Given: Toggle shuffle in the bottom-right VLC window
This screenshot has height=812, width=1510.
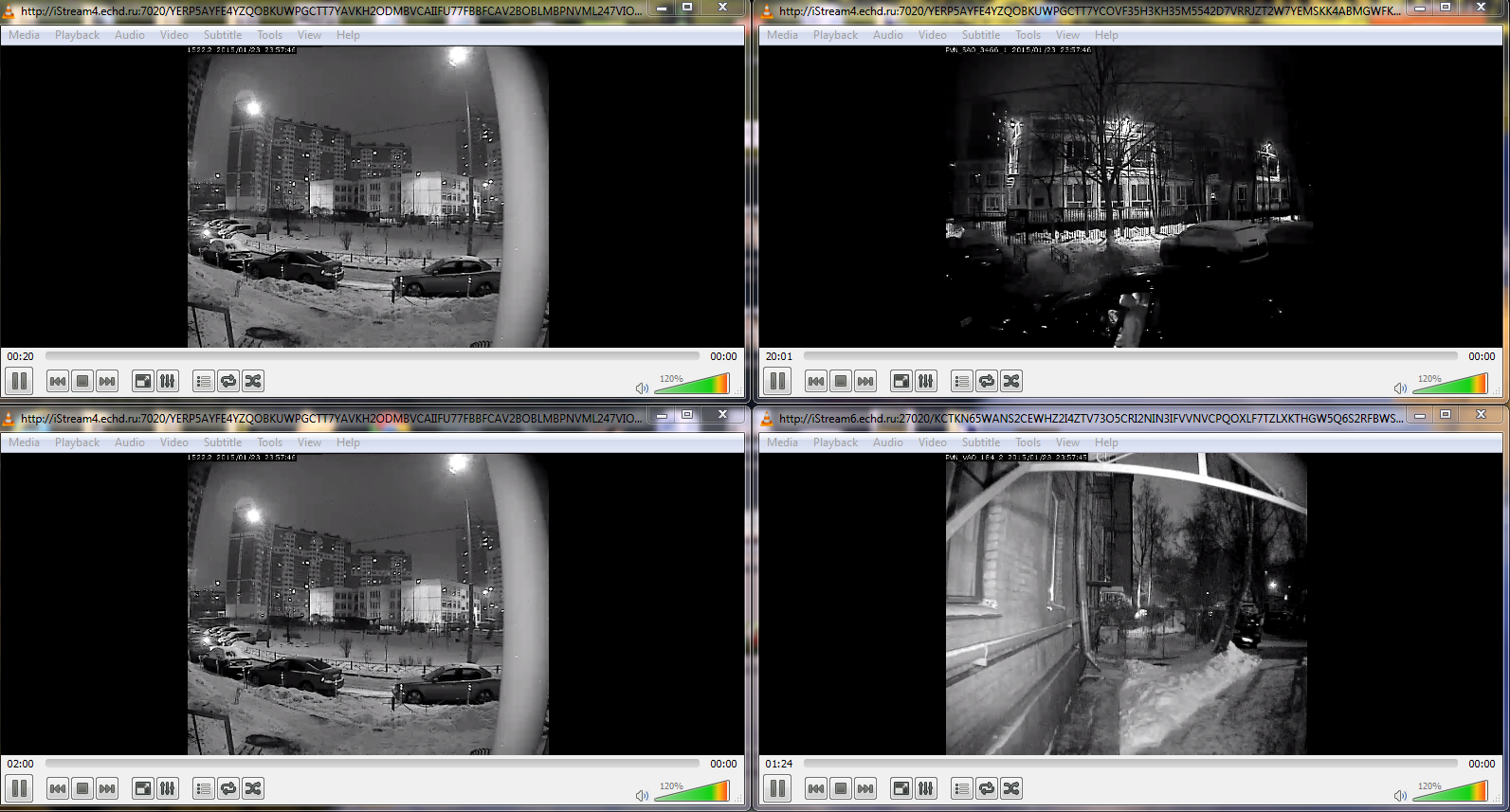Looking at the screenshot, I should coord(1011,788).
